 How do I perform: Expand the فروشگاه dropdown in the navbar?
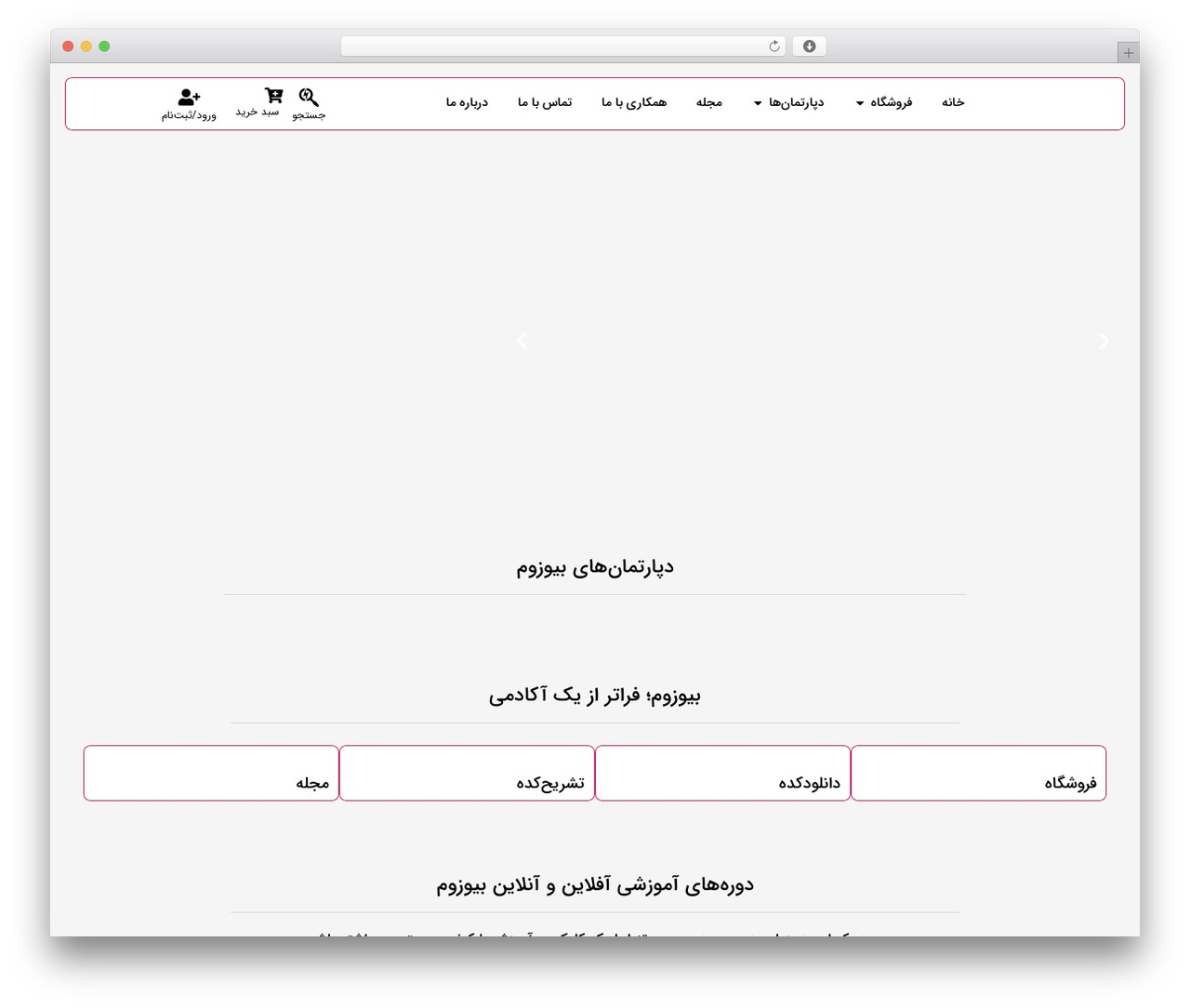point(884,102)
